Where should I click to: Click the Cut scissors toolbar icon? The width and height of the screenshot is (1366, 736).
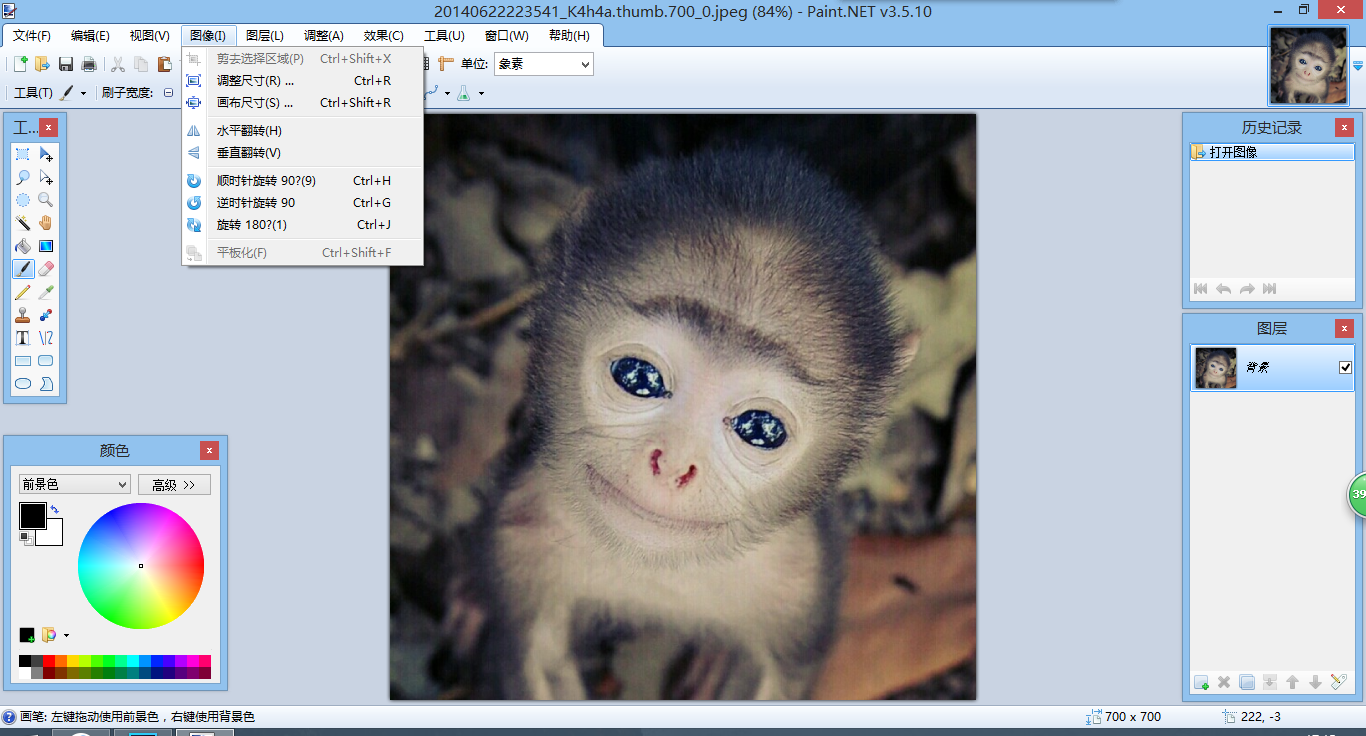coord(118,64)
